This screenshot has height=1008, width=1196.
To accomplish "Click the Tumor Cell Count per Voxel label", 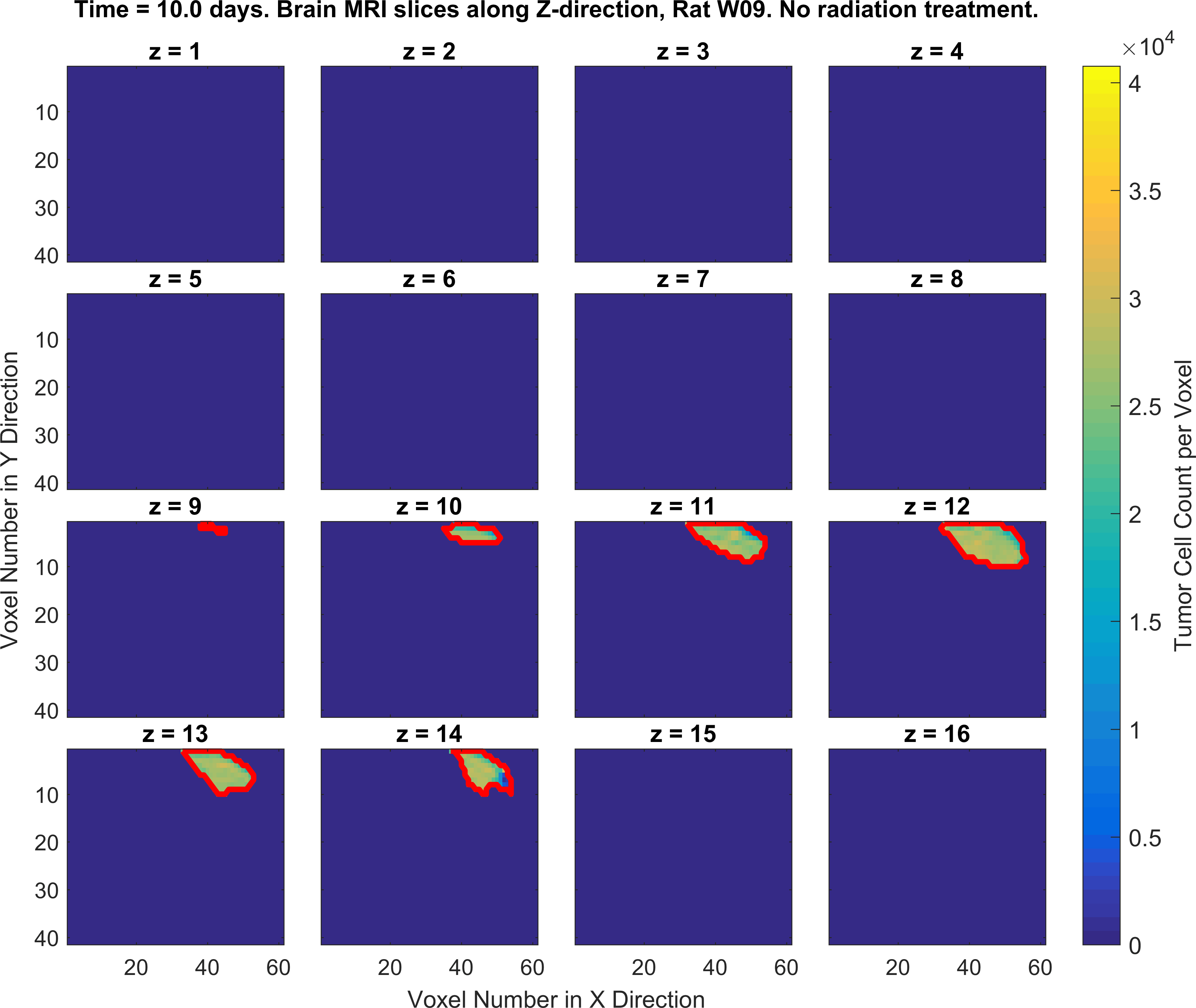I will tap(1183, 506).
